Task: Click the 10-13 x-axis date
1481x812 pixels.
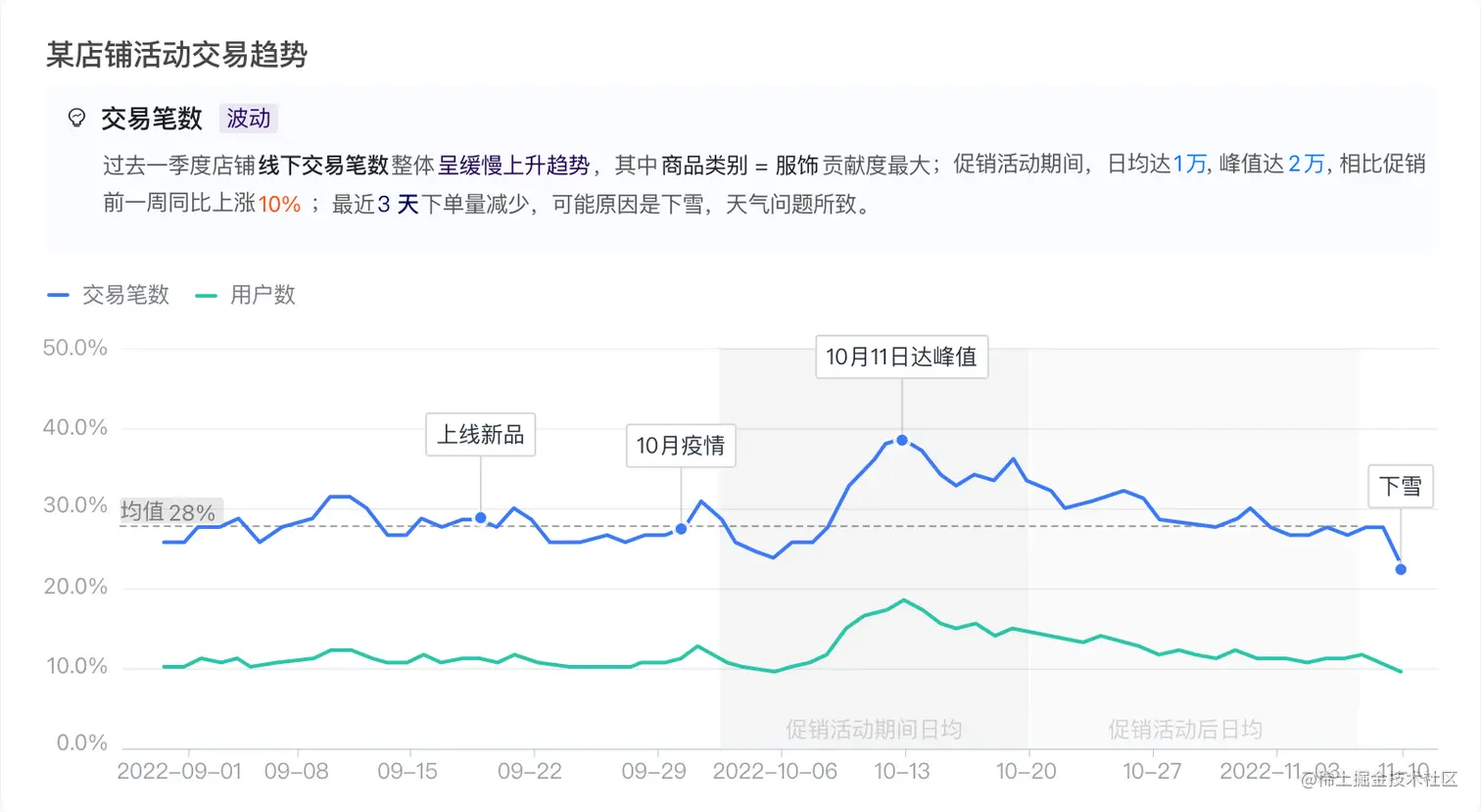Action: (x=902, y=772)
